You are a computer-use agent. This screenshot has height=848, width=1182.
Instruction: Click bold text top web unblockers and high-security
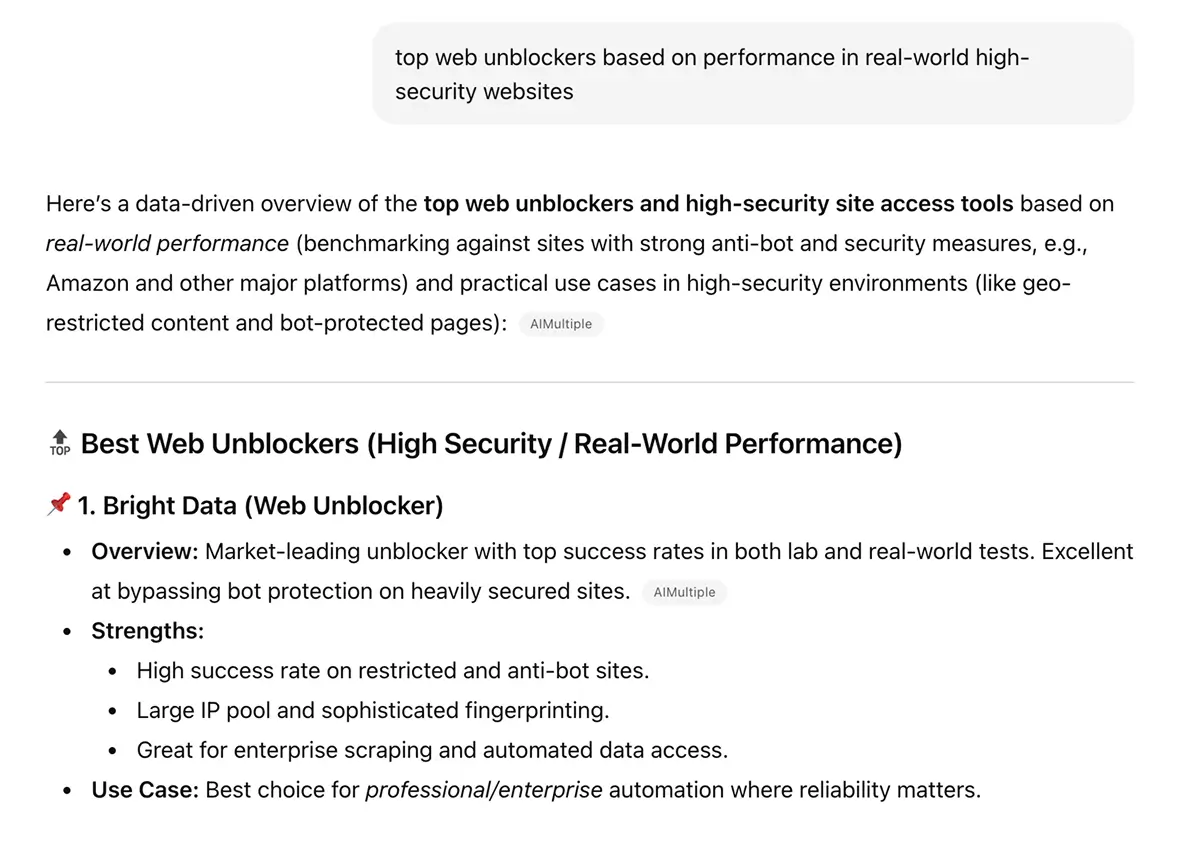pos(718,204)
